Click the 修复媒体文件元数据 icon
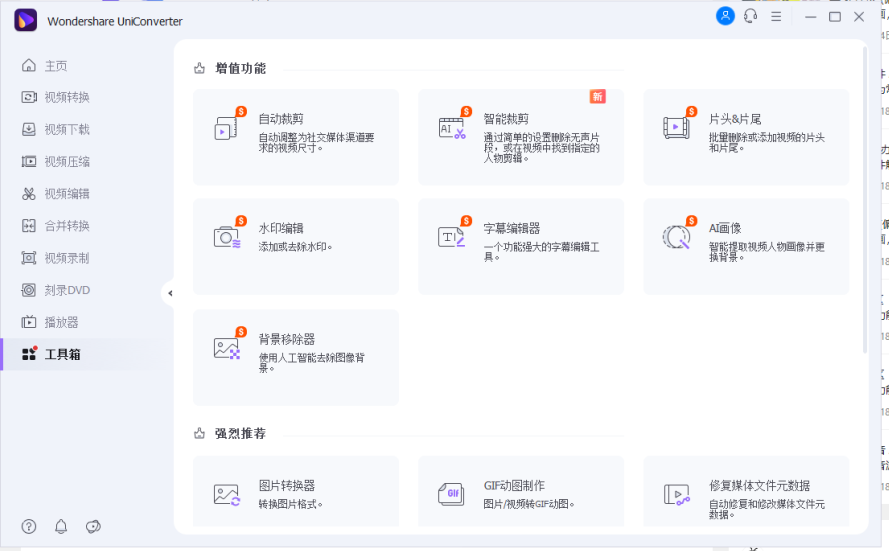This screenshot has height=551, width=889. pos(676,495)
